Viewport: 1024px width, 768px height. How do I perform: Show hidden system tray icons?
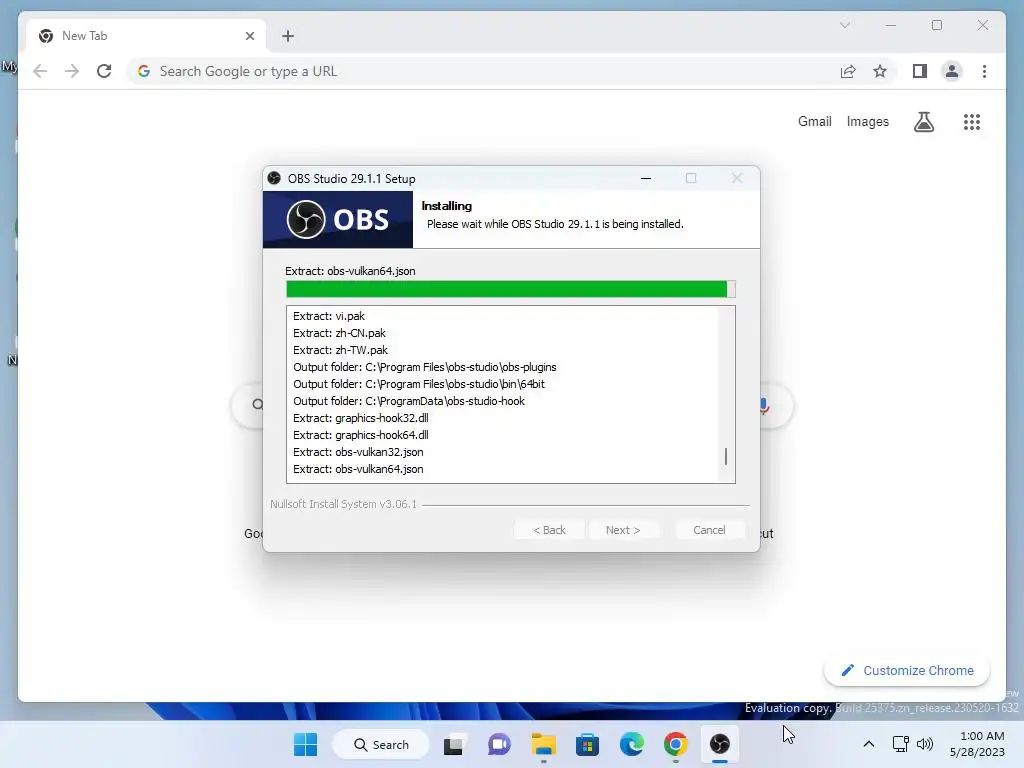869,744
